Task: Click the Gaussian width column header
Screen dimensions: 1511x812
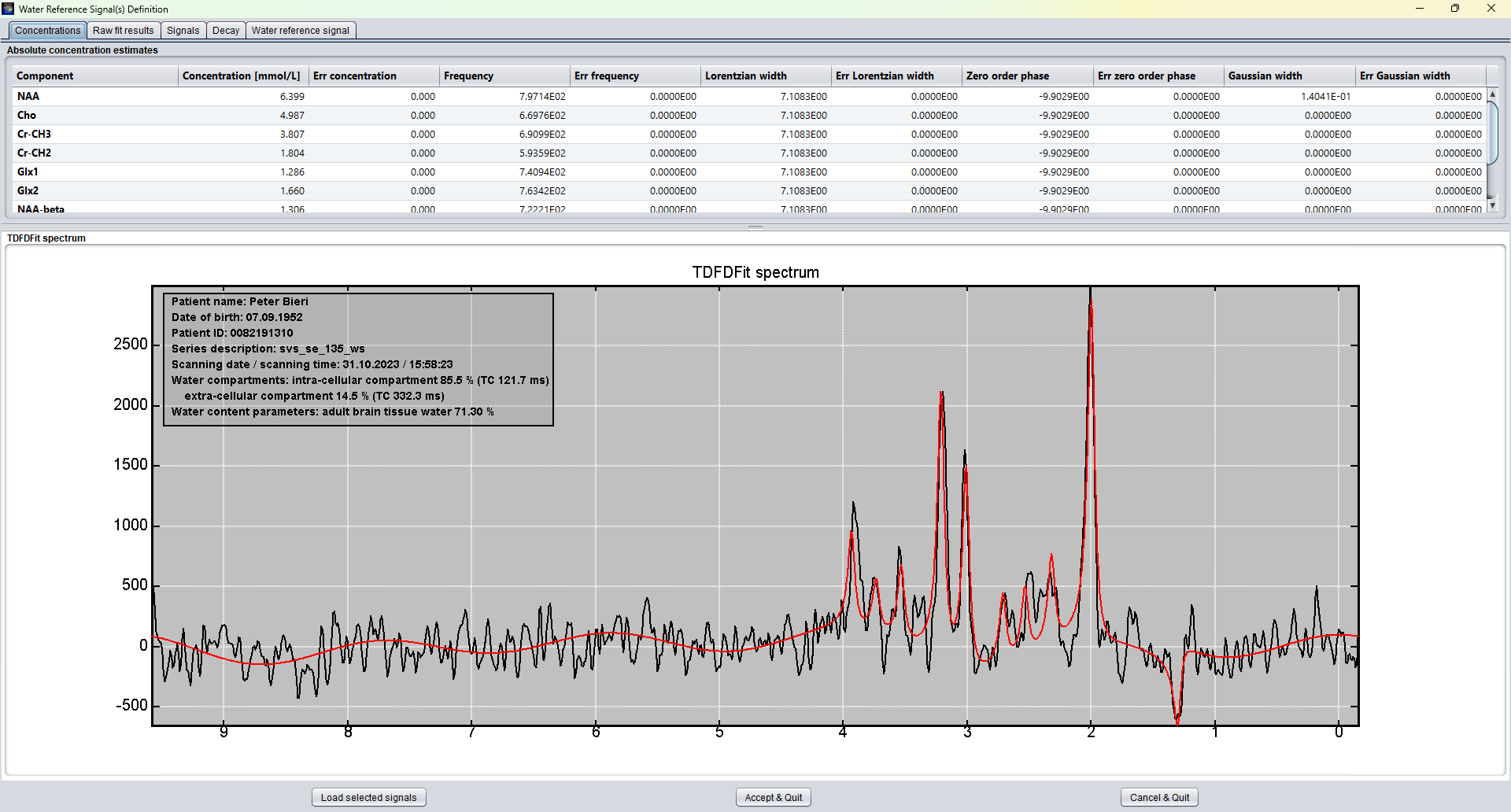Action: tap(1289, 76)
